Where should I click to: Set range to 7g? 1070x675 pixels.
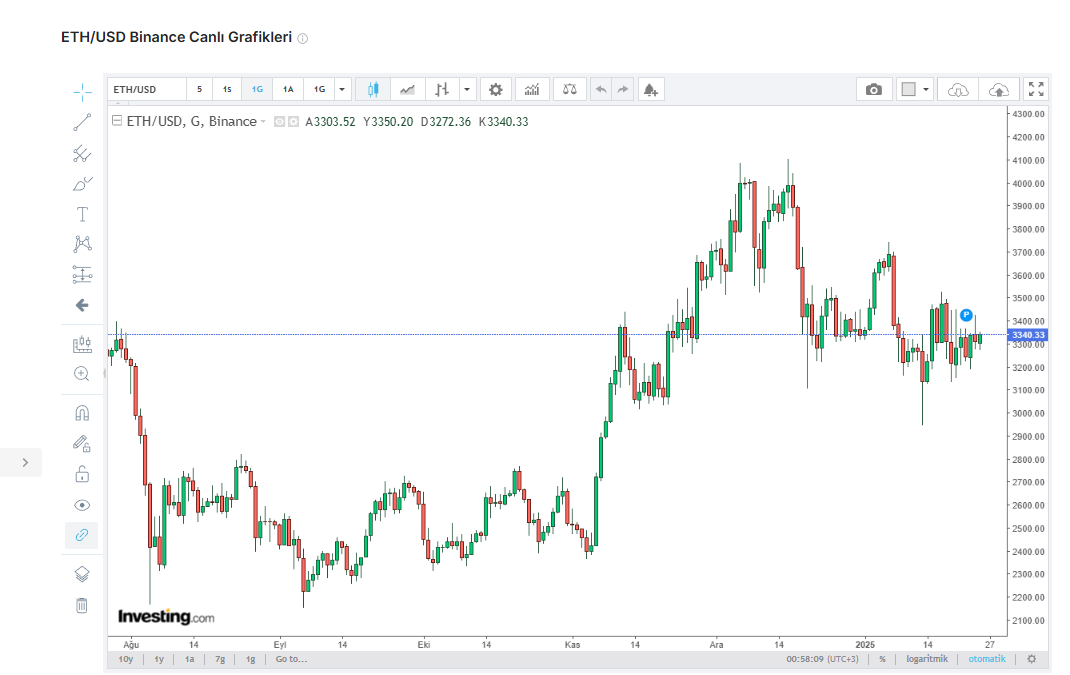coord(220,659)
